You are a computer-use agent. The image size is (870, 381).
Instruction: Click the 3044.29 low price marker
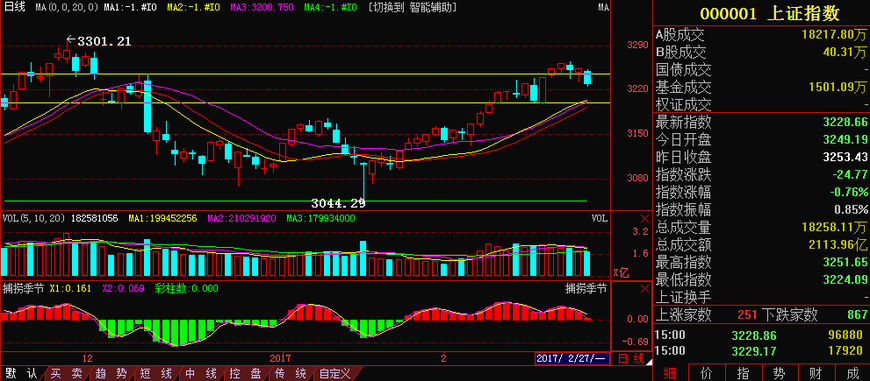(x=338, y=204)
